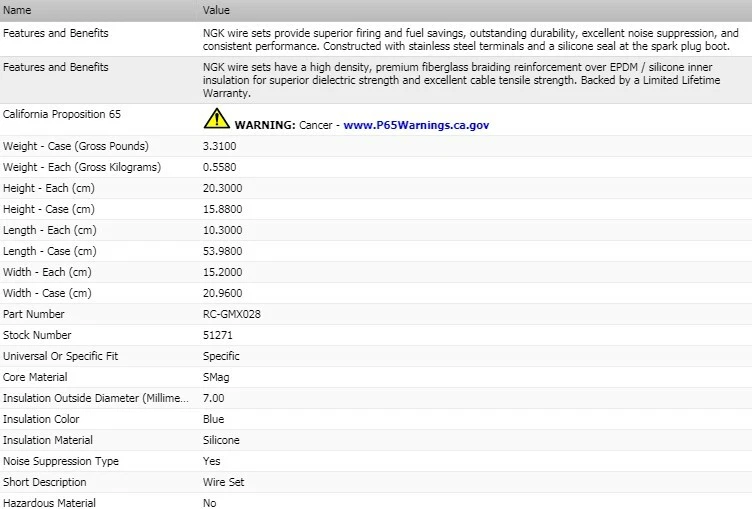Click the Value column header
The image size is (752, 509).
pyautogui.click(x=216, y=10)
